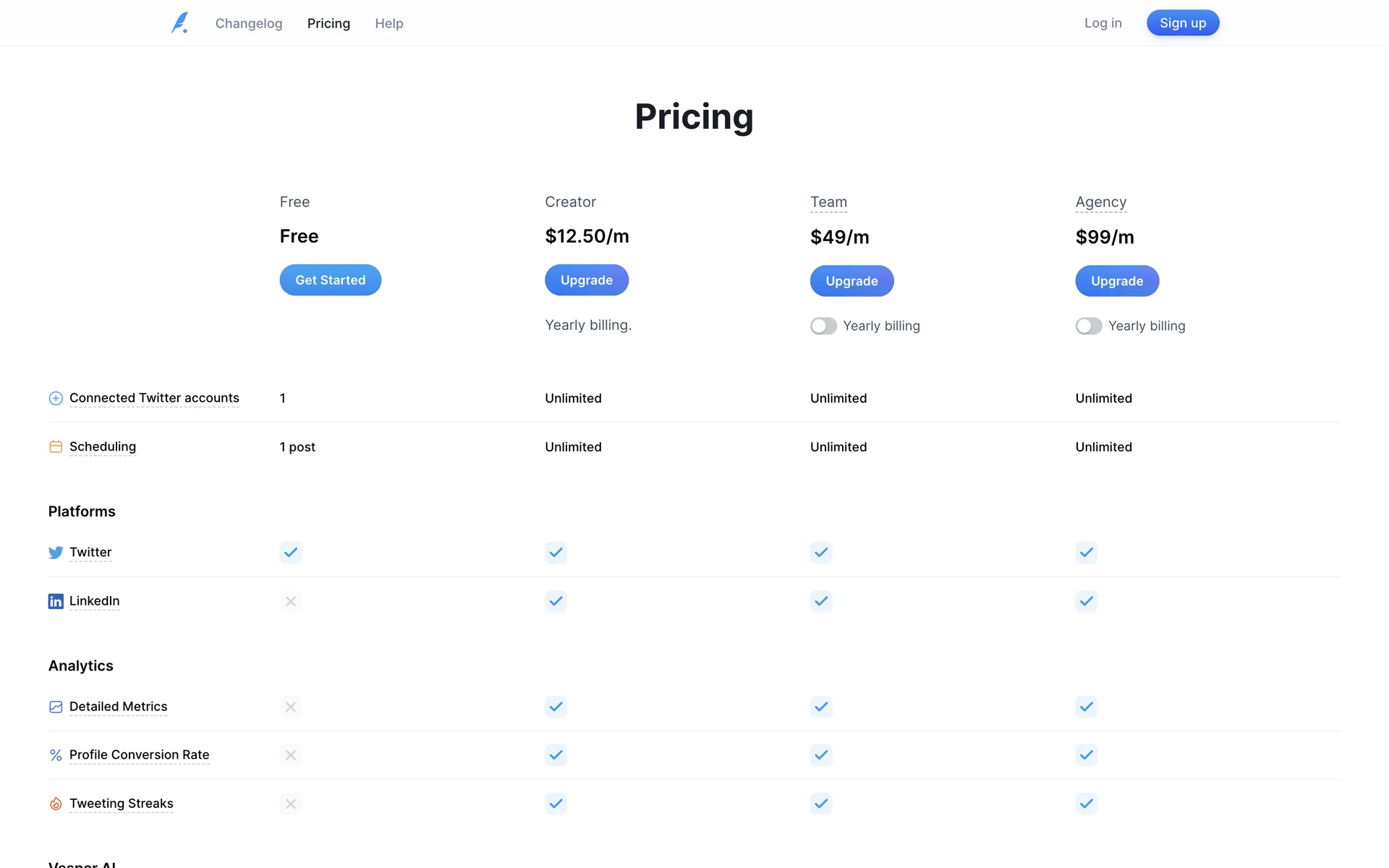
Task: Upgrade to the Creator plan
Action: click(x=587, y=280)
